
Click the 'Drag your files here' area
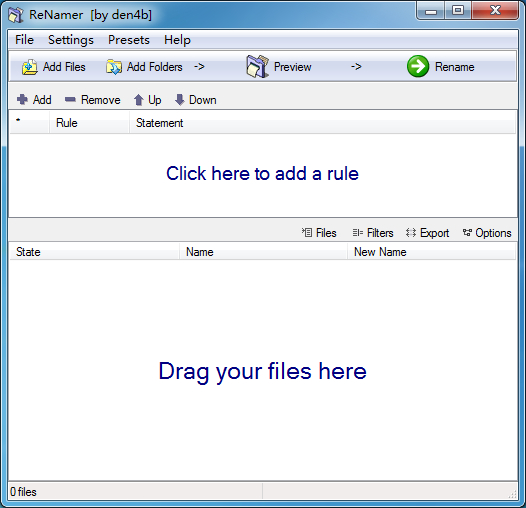point(262,371)
